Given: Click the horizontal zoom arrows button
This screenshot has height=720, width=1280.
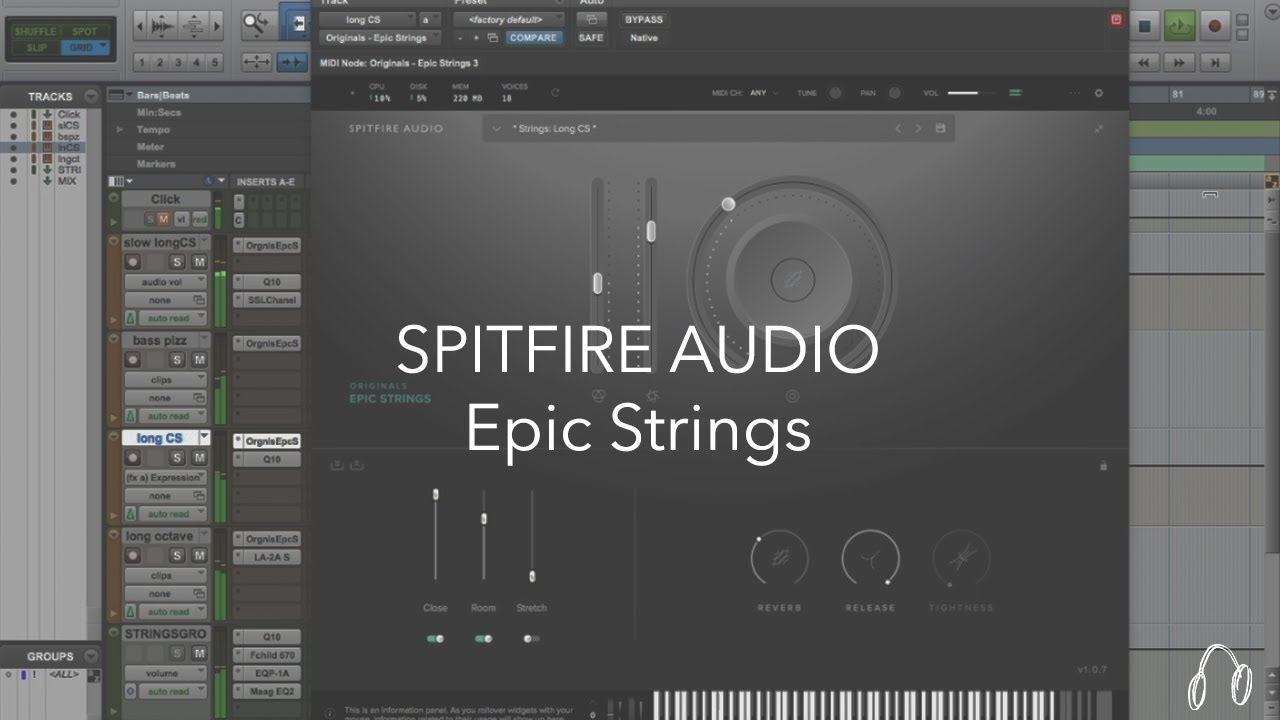Looking at the screenshot, I should pyautogui.click(x=257, y=62).
